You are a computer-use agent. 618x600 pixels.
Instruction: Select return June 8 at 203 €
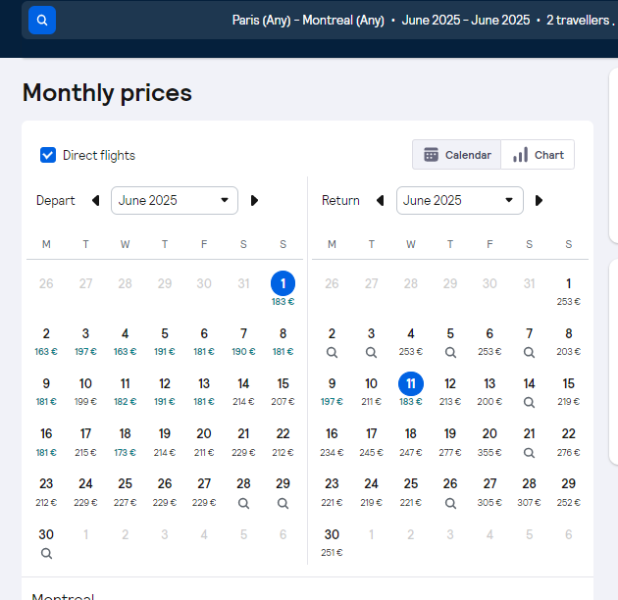click(x=569, y=341)
